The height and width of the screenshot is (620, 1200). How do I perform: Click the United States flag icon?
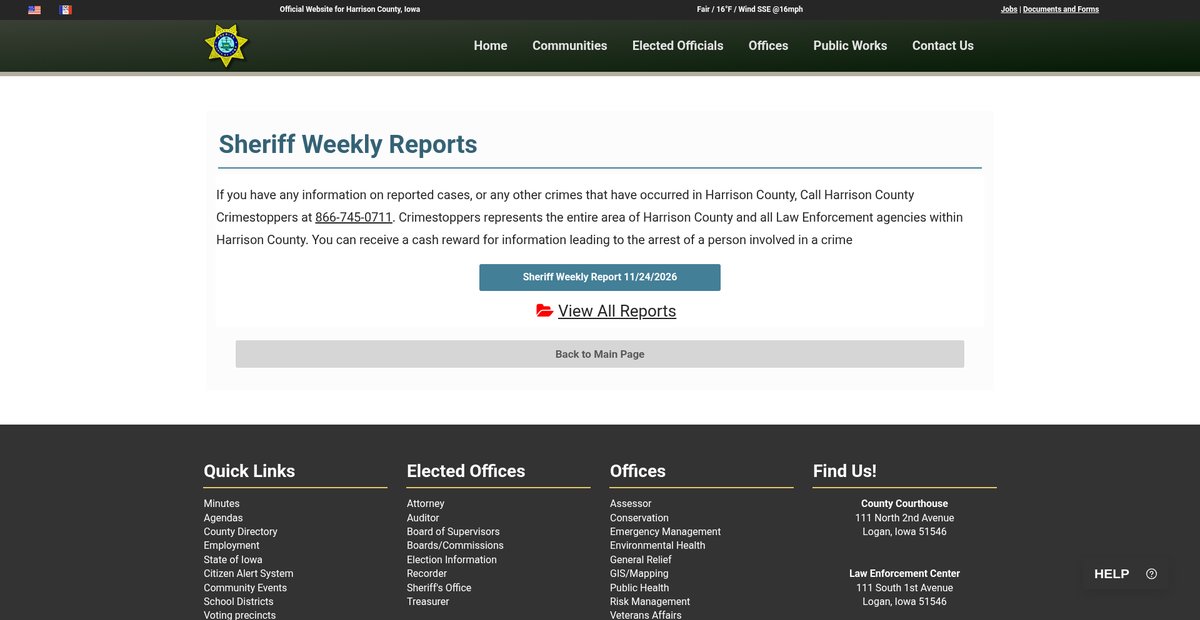point(35,10)
